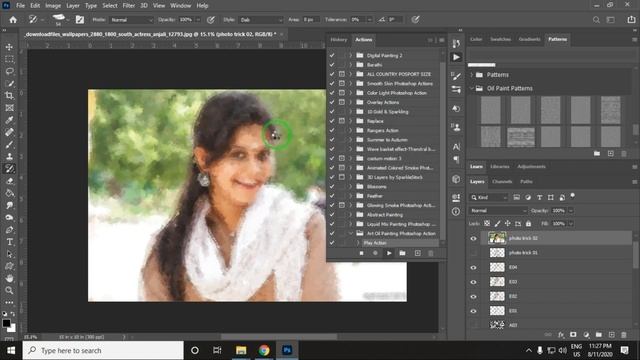Image resolution: width=640 pixels, height=360 pixels.
Task: Click the Begin Recording button in Actions
Action: (x=375, y=253)
